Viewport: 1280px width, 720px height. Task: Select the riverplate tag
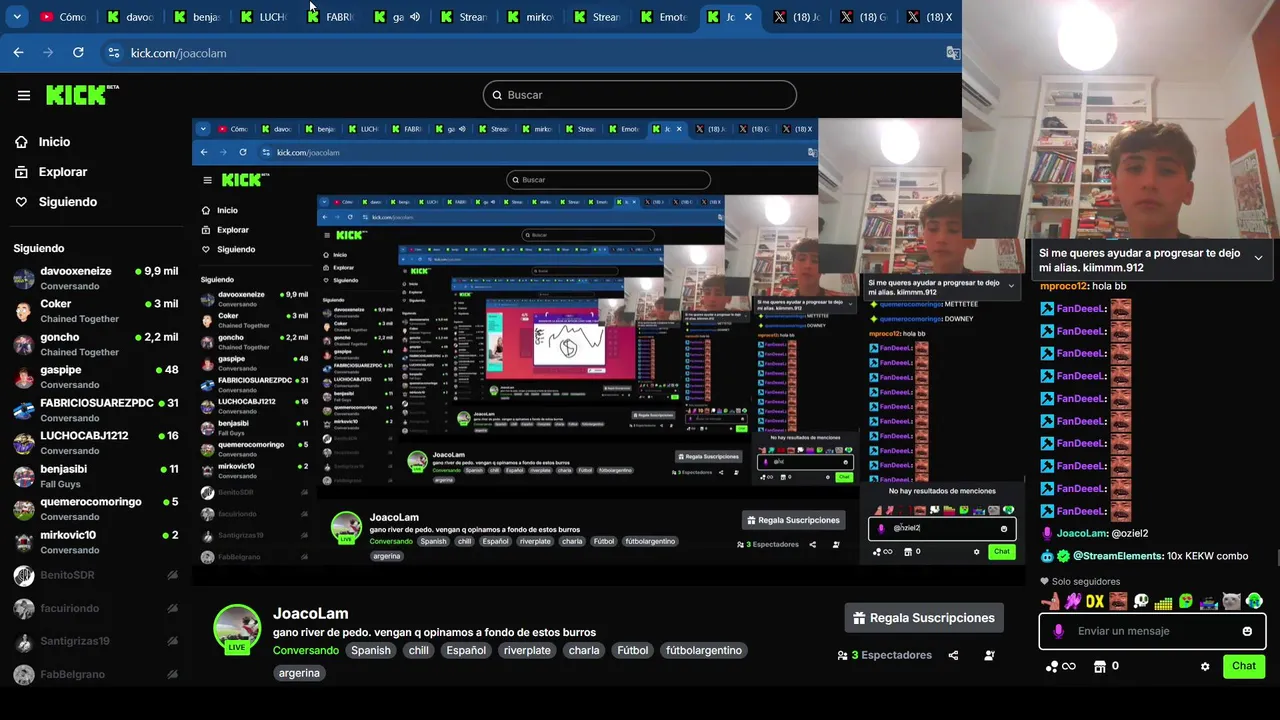pos(527,650)
